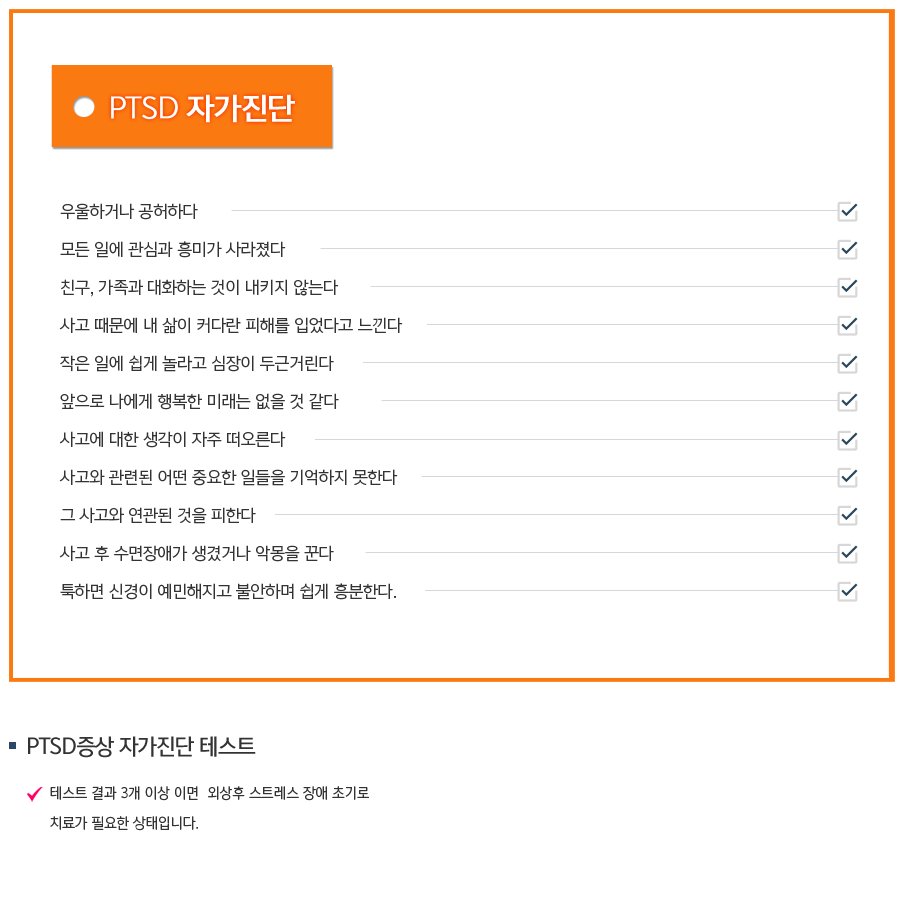The image size is (900, 900).
Task: Check the 툭하면 신경이 예민해지고 불안하며 쉽게 흥분한다 box
Action: (x=847, y=591)
